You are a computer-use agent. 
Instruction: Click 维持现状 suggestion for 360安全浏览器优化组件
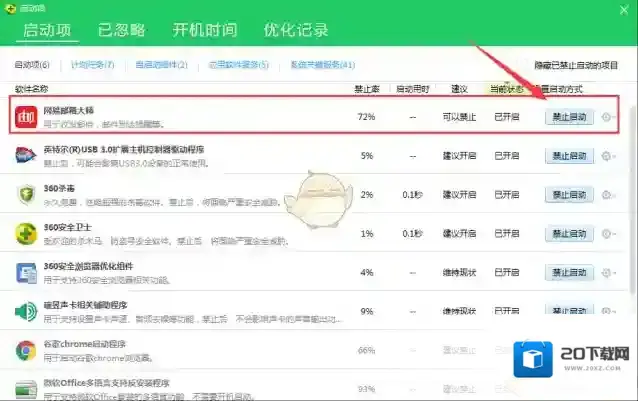point(459,272)
